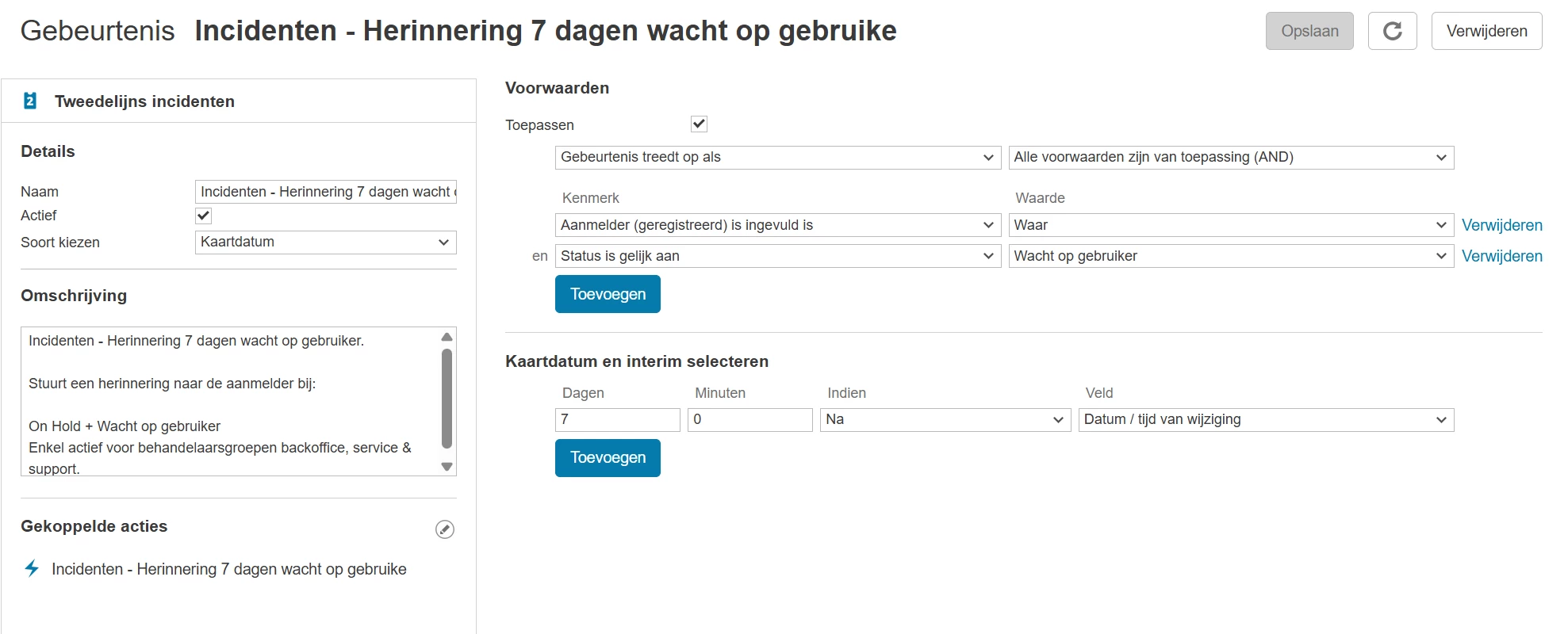Open the 'Status is gelijk aan' dropdown
Viewport: 1568px width, 634px height.
[778, 256]
